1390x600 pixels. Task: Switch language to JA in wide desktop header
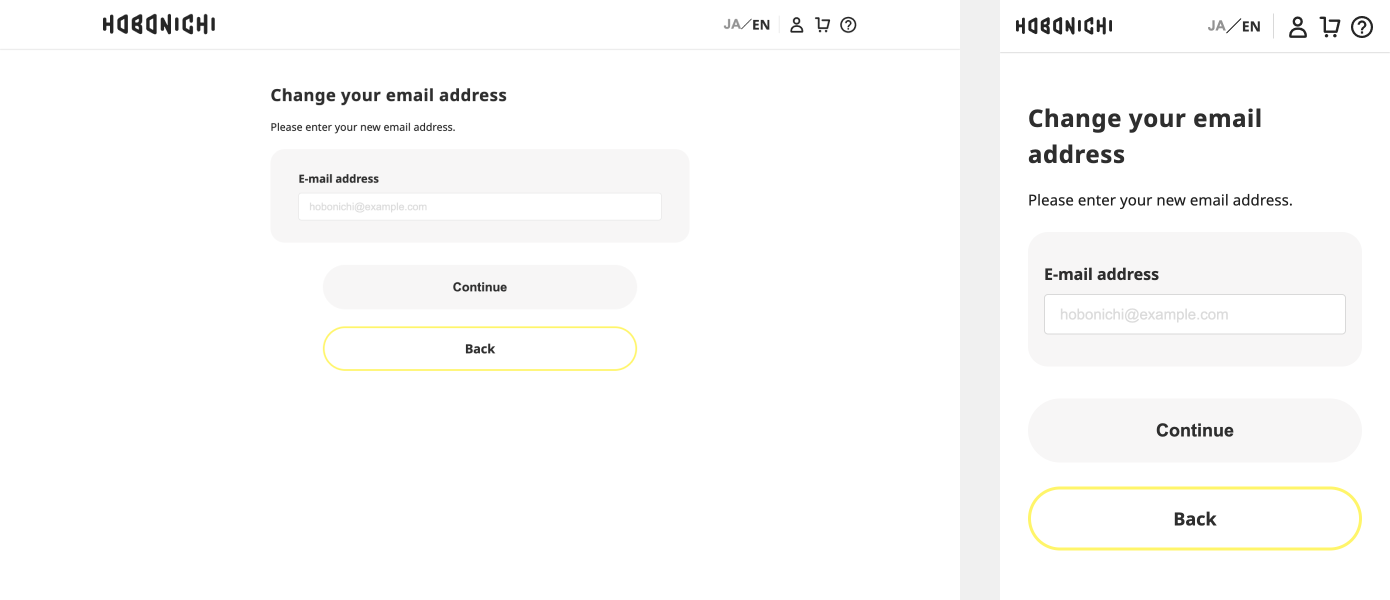click(x=732, y=25)
